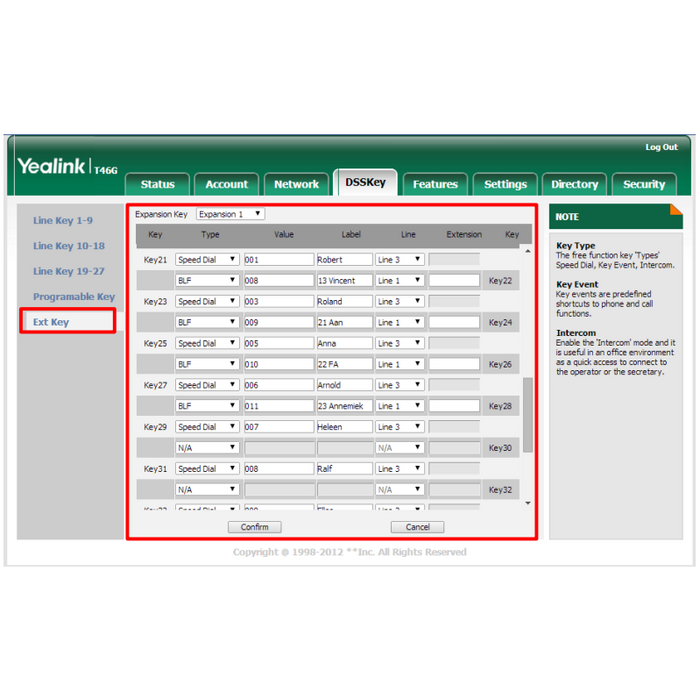Open the Line dropdown for Key25 Anna

[399, 344]
